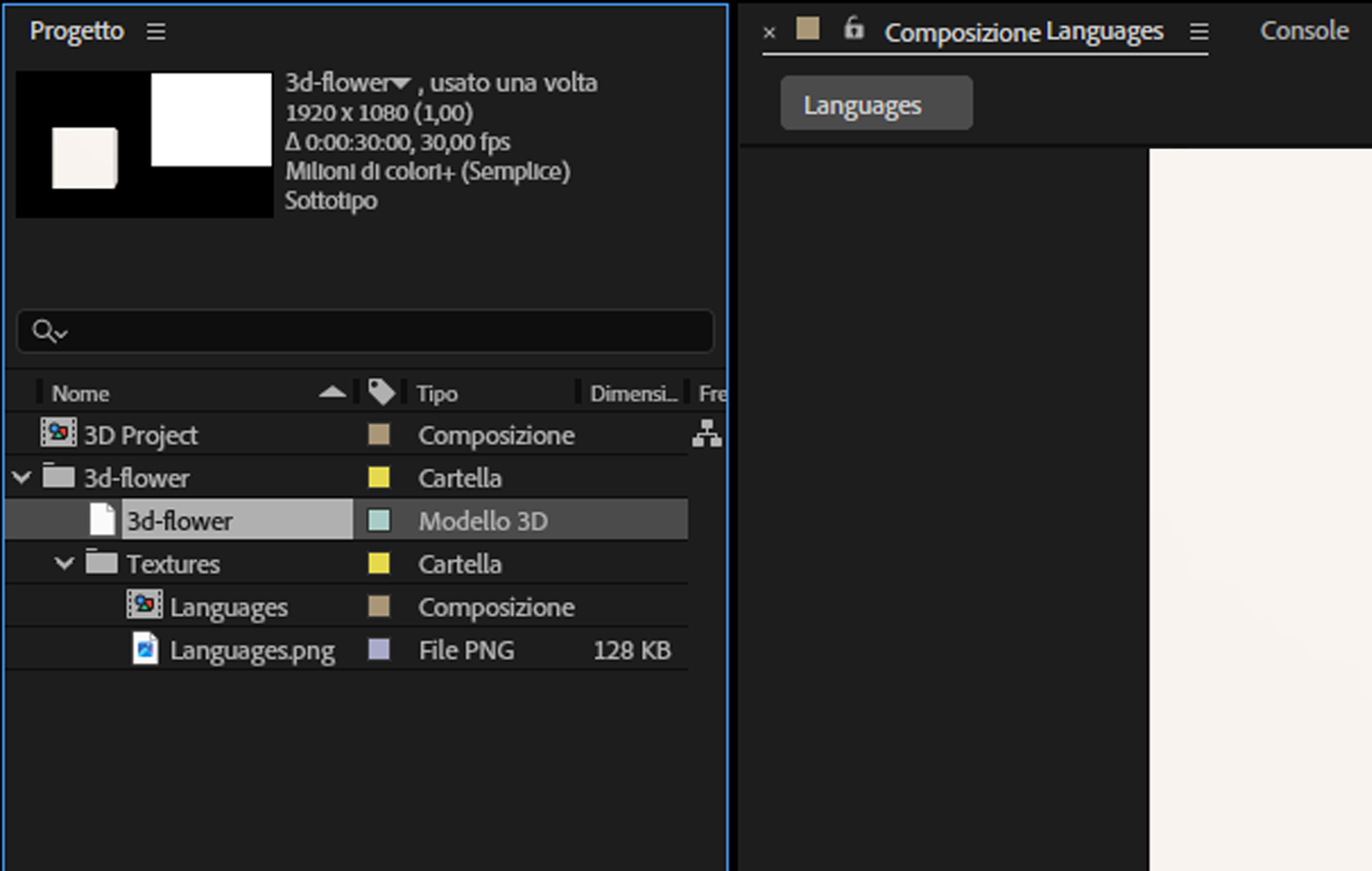Change the 3d-flower model teal label swatch
1372x871 pixels.
379,520
